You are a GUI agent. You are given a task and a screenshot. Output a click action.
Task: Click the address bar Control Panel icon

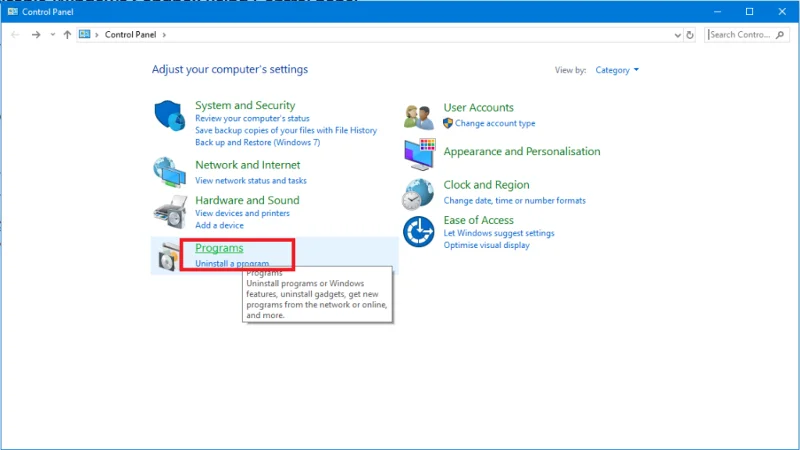point(85,34)
